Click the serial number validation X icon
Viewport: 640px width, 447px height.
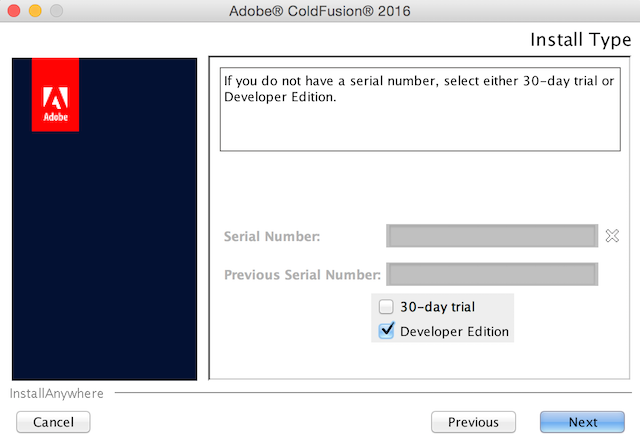tap(612, 236)
